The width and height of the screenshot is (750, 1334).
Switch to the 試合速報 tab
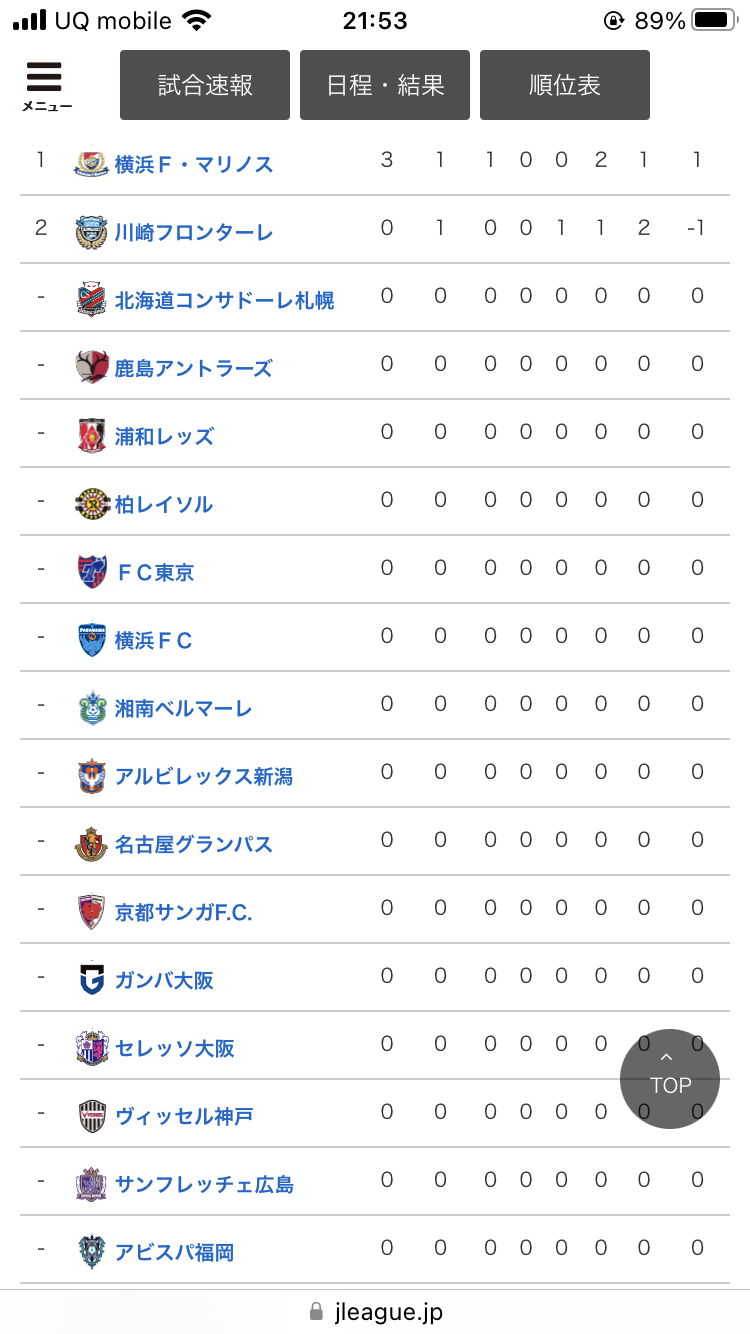point(205,85)
